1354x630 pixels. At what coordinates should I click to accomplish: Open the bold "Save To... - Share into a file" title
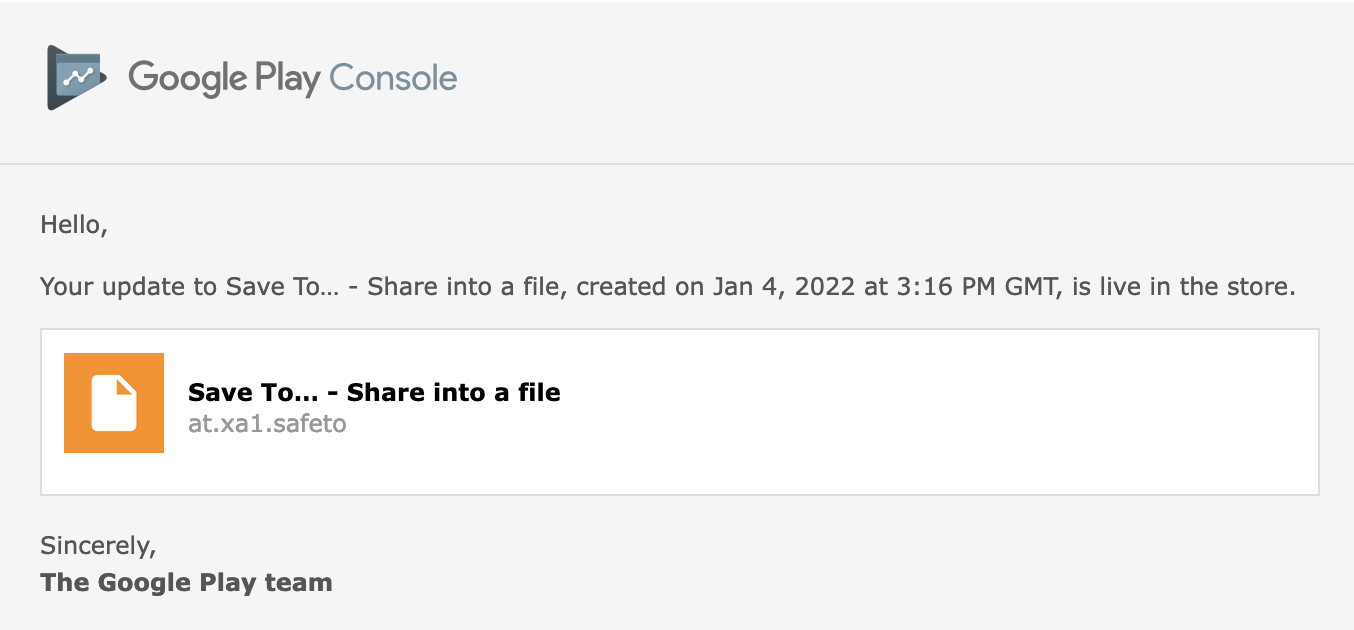pos(374,392)
